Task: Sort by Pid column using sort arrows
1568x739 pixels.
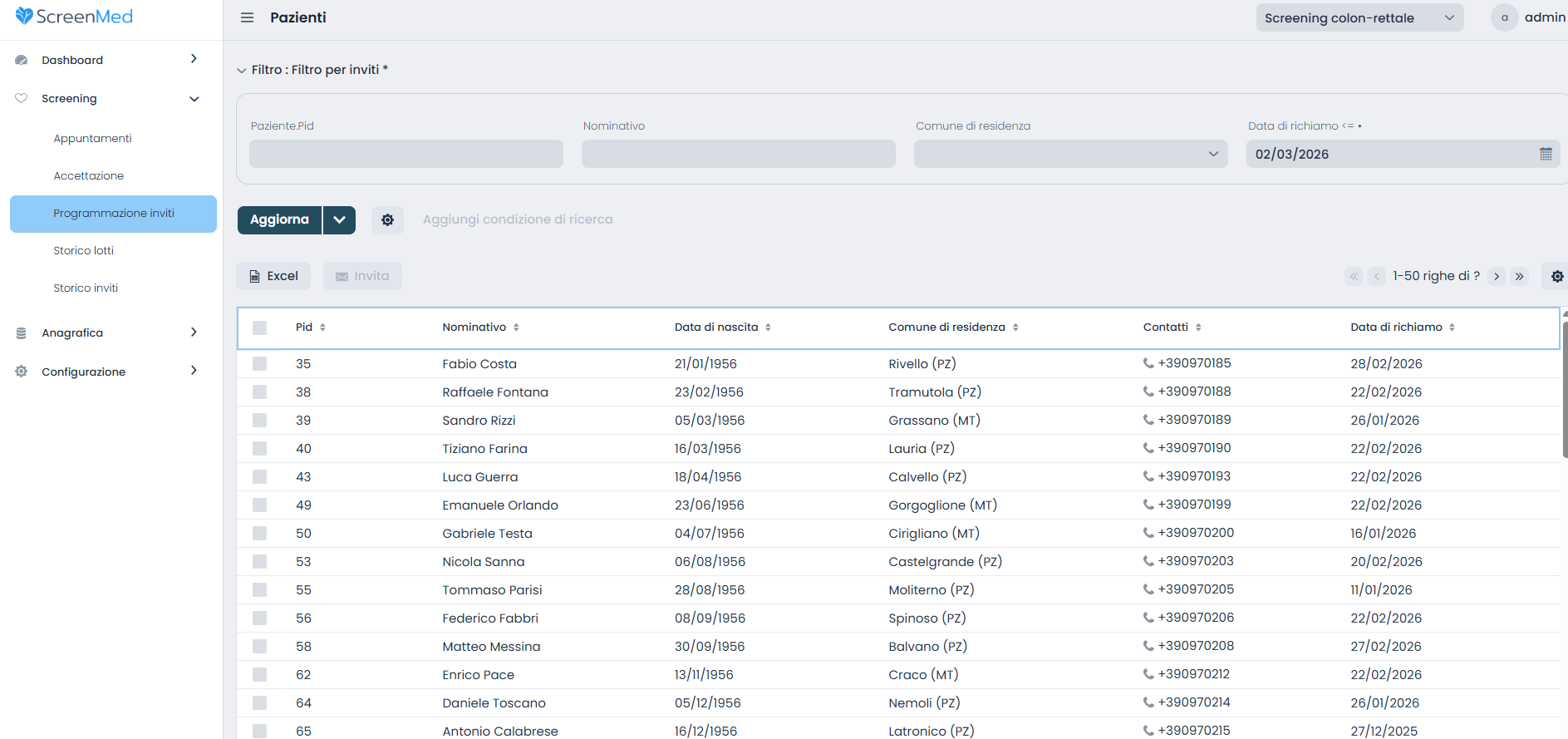Action: click(322, 328)
